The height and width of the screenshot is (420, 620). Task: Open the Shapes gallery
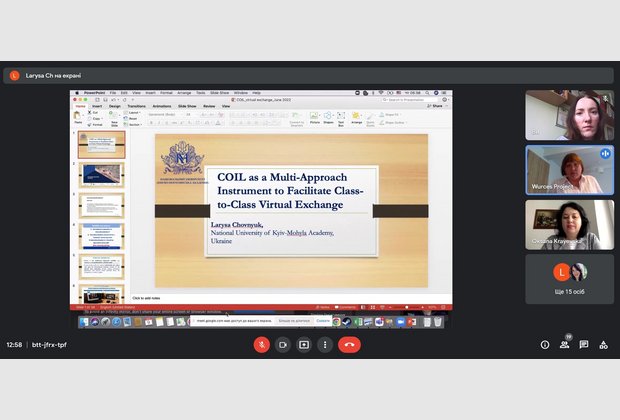tap(328, 118)
